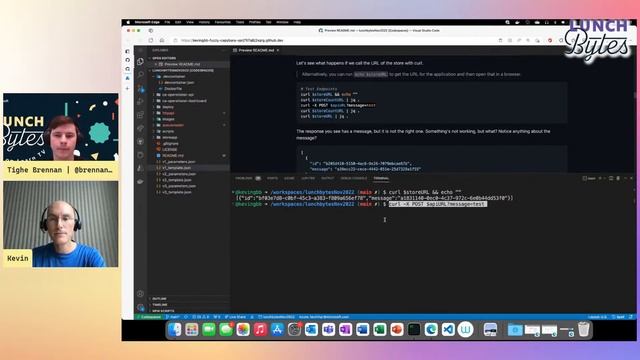Screen dimensions: 640x360
Task: Open Music from the dock
Action: tap(260, 329)
